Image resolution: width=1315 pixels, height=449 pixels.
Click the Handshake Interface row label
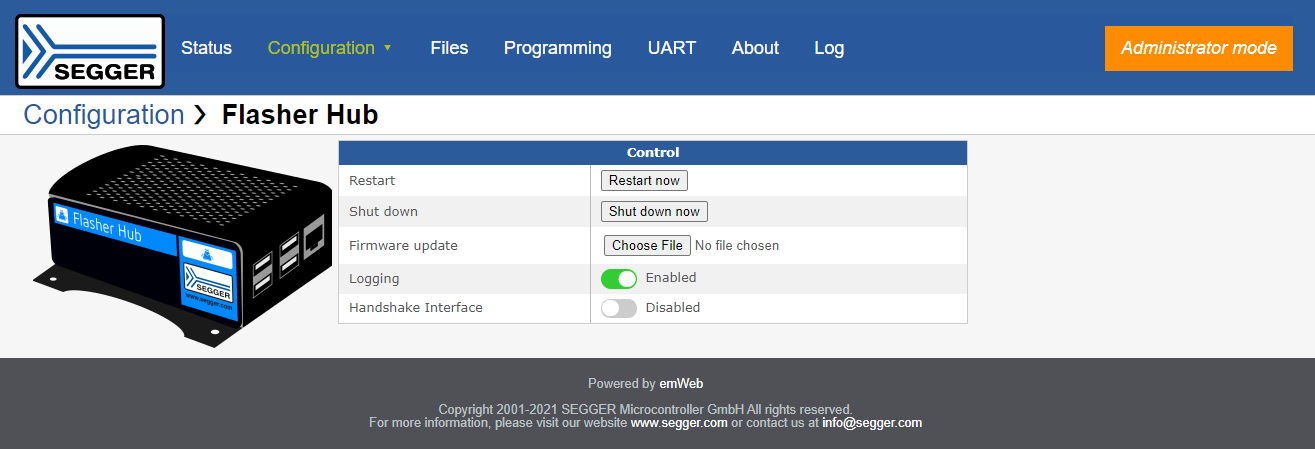(415, 308)
